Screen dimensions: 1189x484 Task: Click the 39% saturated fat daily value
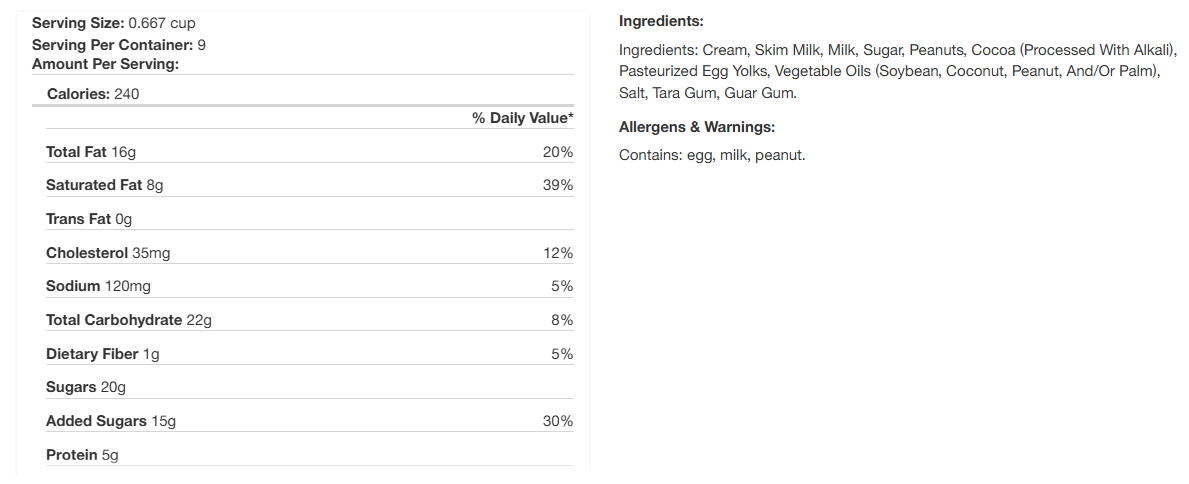click(558, 185)
